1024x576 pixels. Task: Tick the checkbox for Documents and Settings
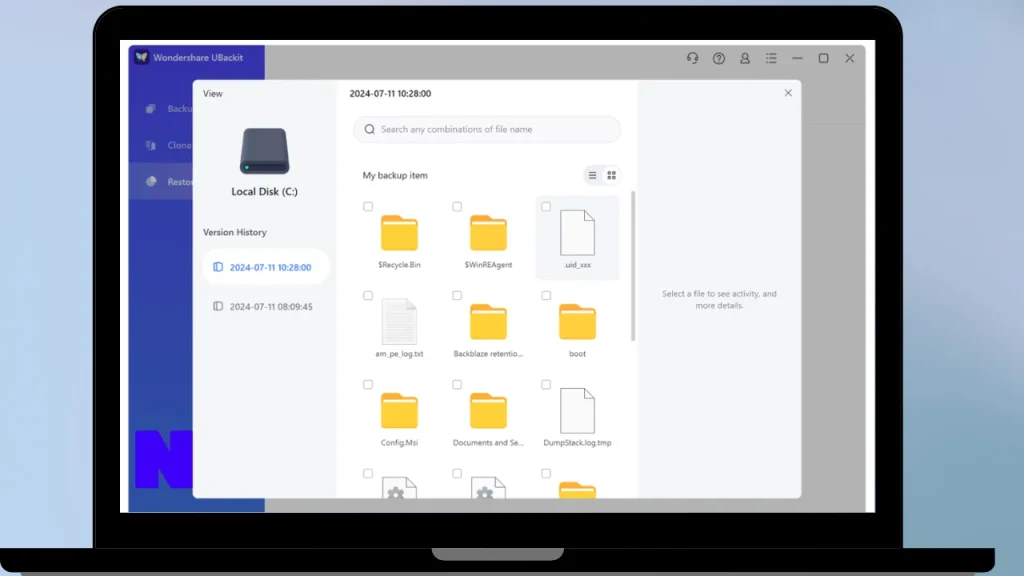click(457, 384)
